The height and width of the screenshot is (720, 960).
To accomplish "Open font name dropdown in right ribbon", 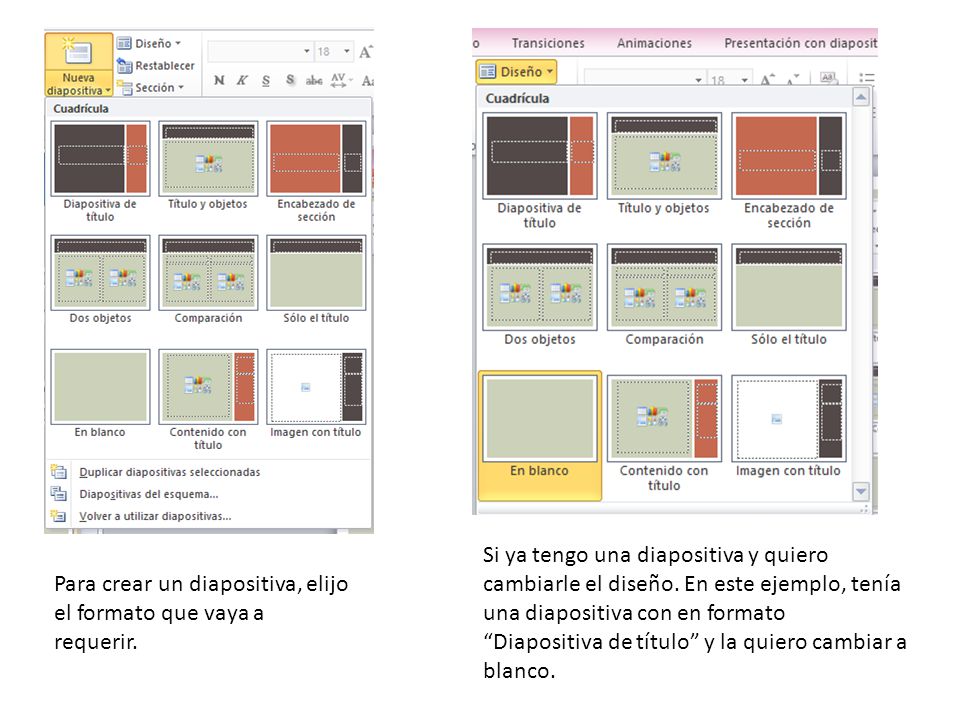I will (698, 80).
